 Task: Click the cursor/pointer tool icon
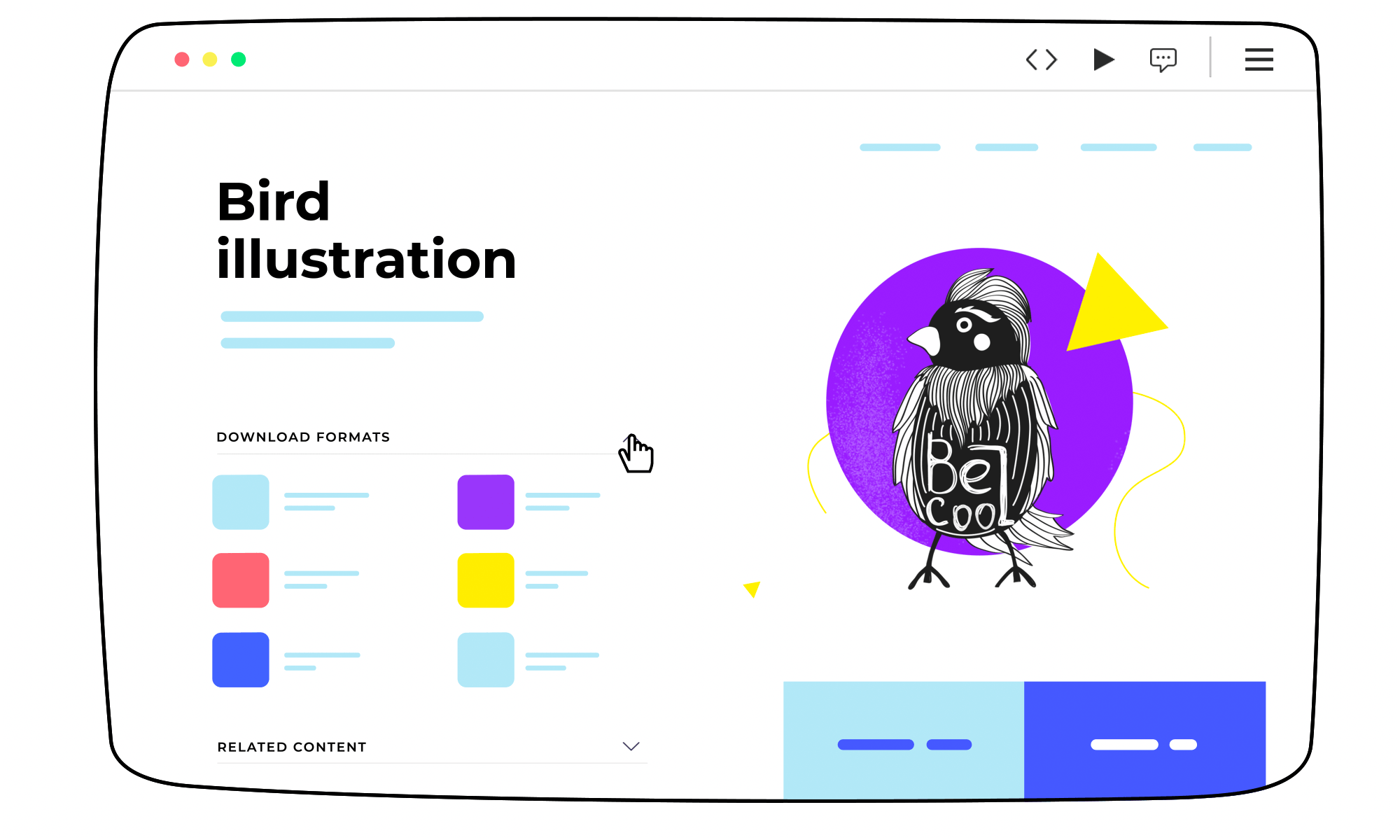pos(636,453)
